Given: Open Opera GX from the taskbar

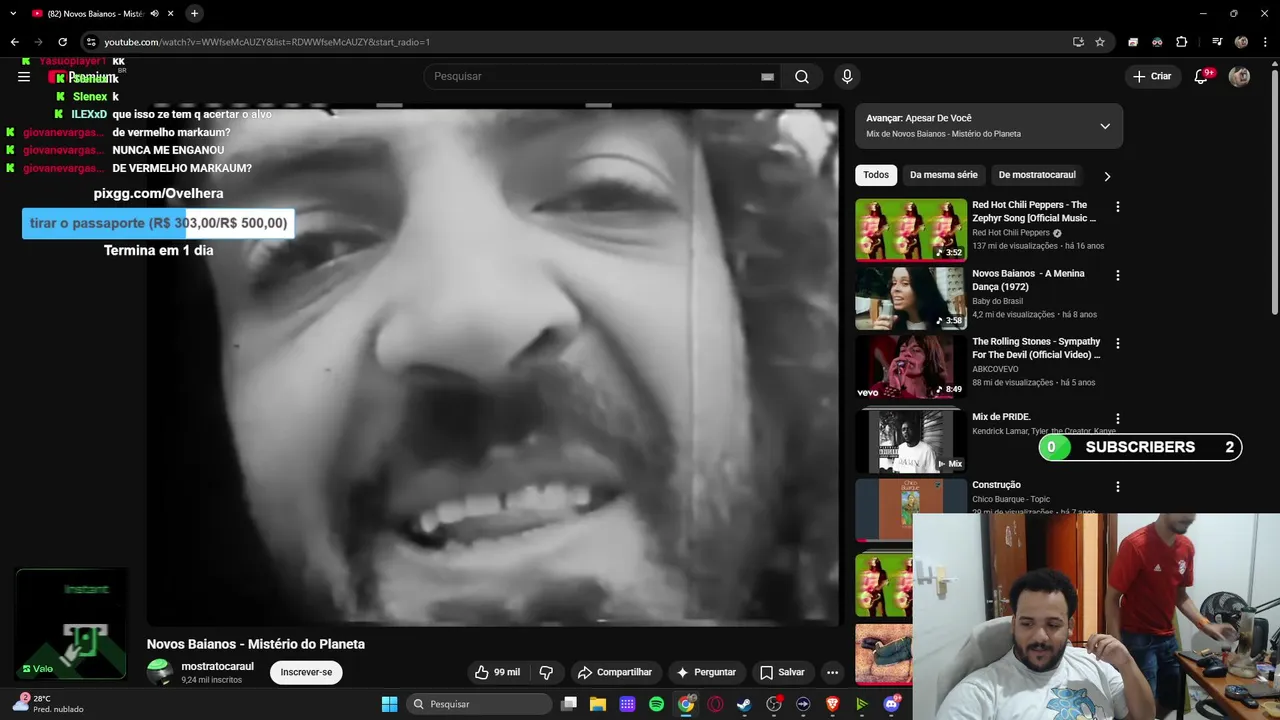Looking at the screenshot, I should pos(715,704).
